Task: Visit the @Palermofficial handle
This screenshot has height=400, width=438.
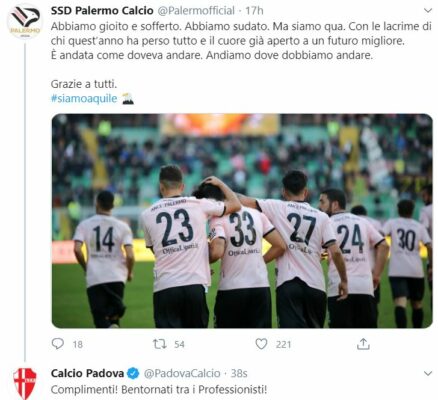Action: [x=196, y=11]
